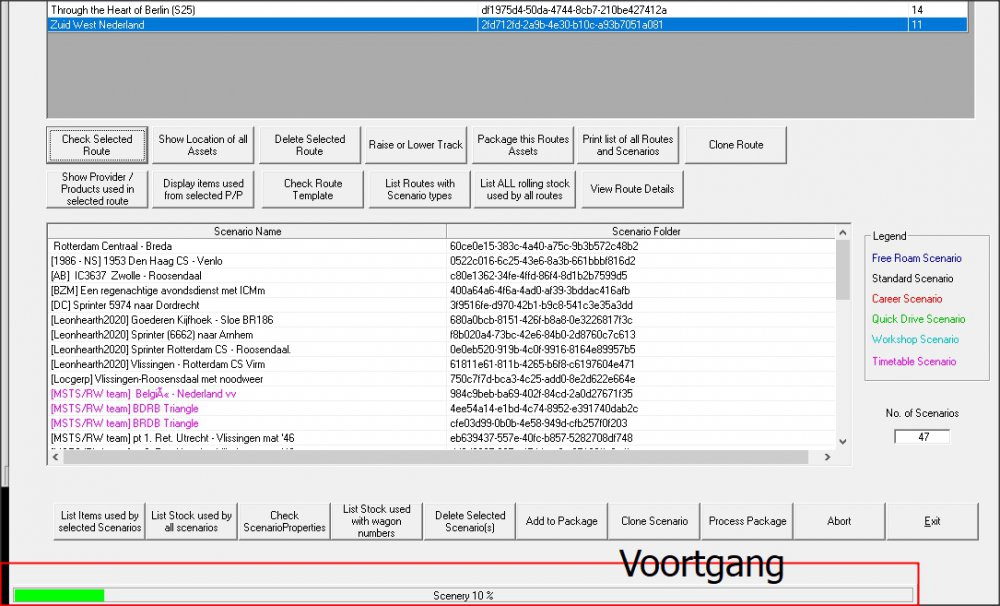Click List Routes with Scenario types
Viewport: 1000px width, 606px height.
click(420, 189)
